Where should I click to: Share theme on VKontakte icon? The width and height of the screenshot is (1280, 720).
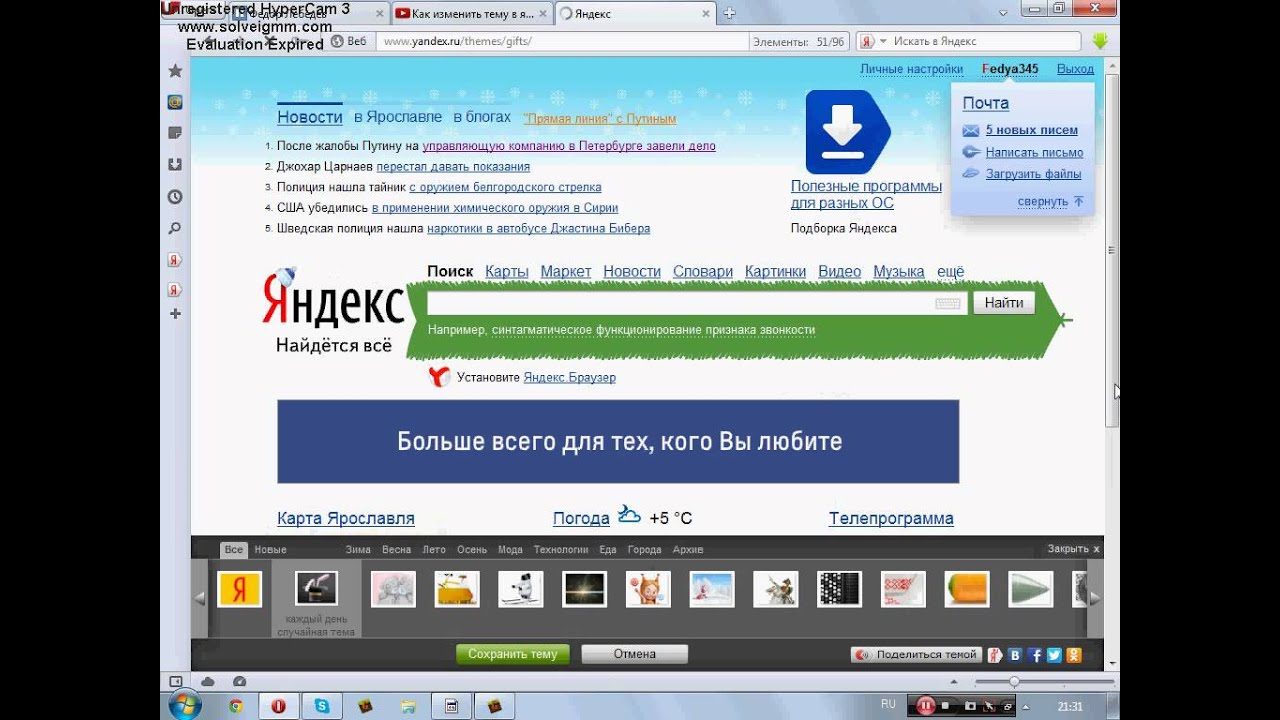point(1015,655)
